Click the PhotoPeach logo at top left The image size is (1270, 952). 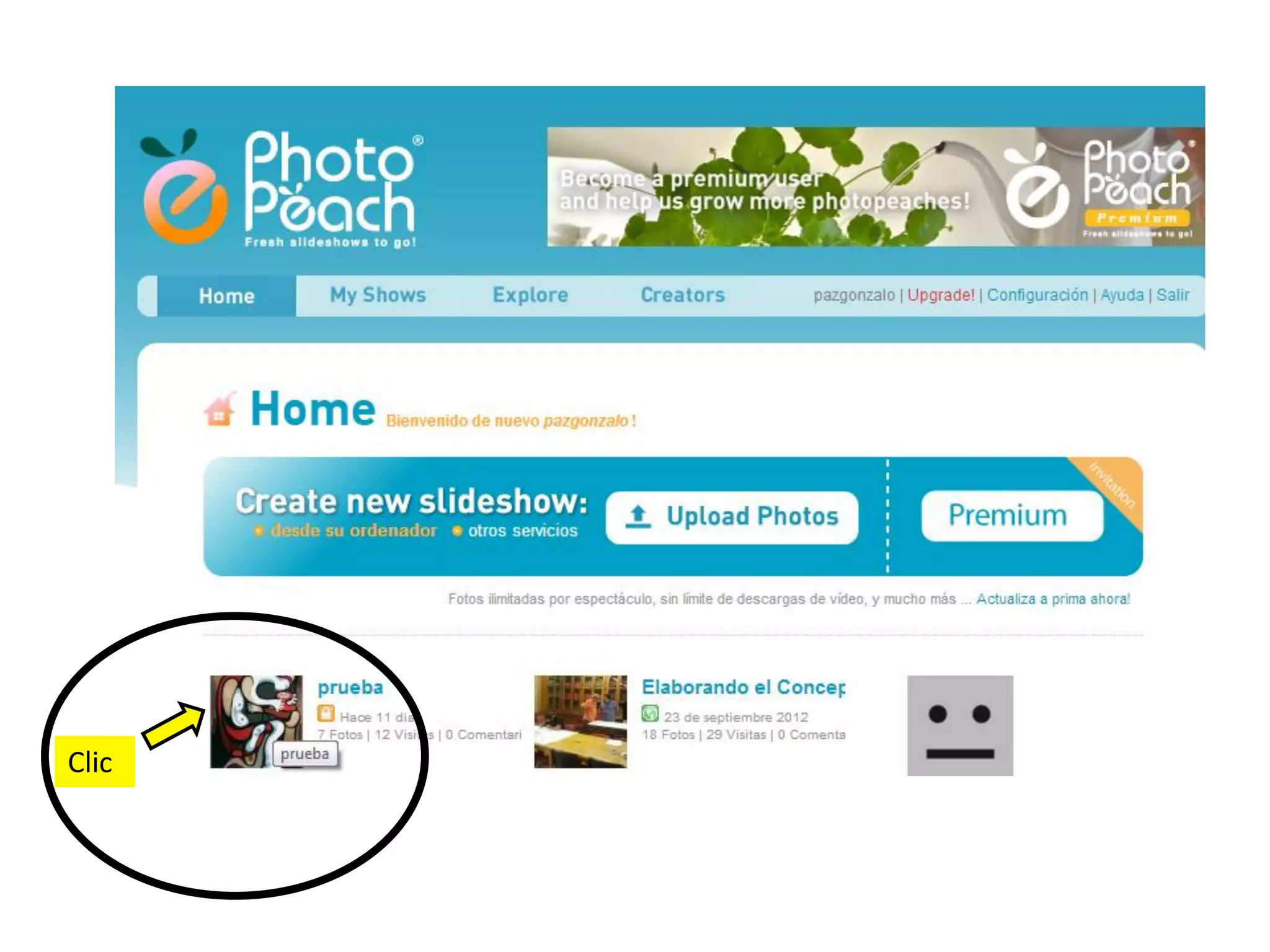282,188
